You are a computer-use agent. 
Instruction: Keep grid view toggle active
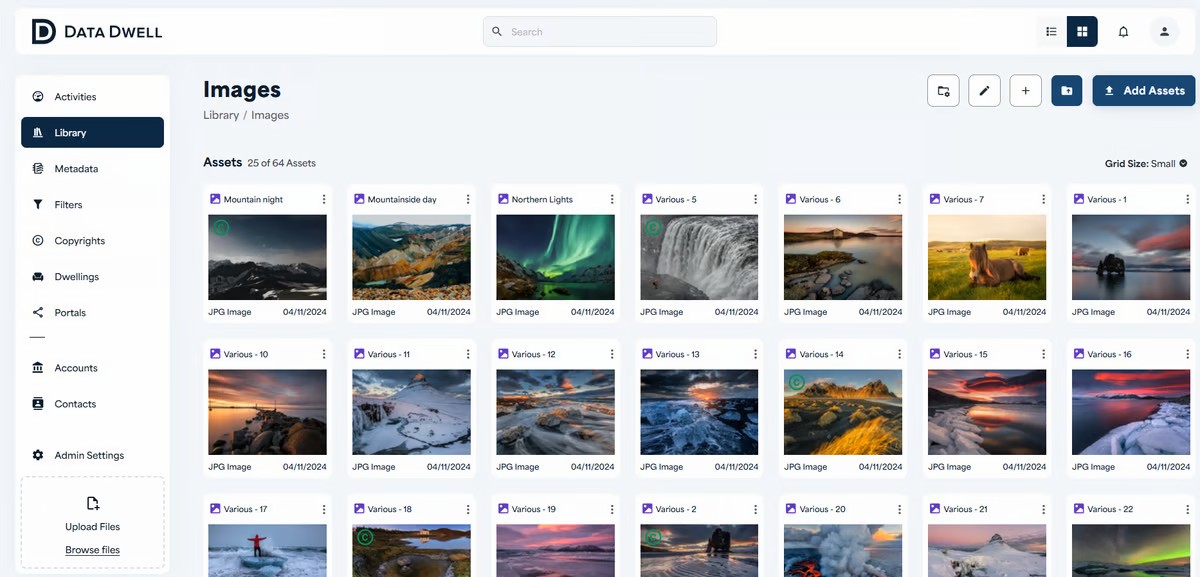[x=1082, y=31]
